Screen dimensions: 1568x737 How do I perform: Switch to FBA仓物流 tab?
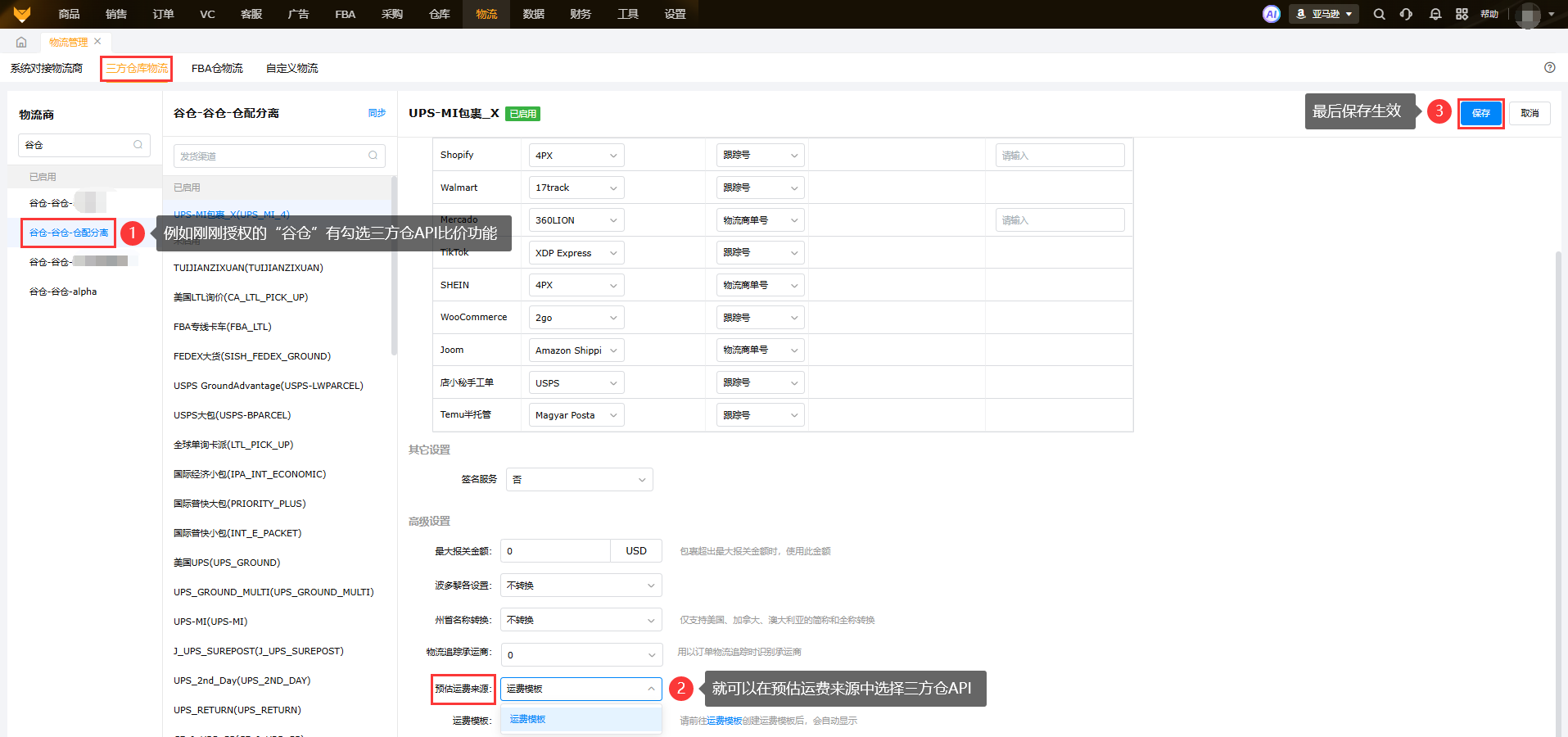tap(217, 68)
